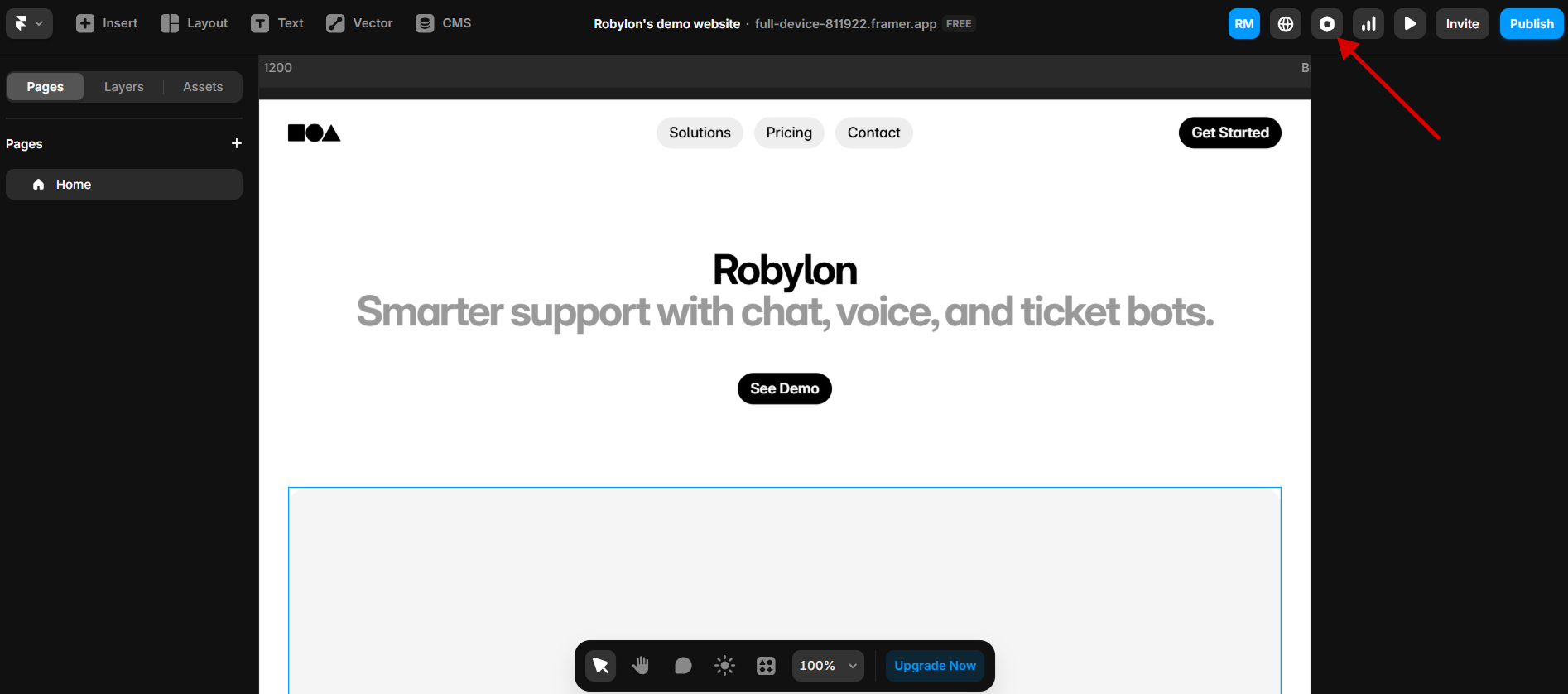Switch to the Assets tab
1568x694 pixels.
(x=203, y=87)
